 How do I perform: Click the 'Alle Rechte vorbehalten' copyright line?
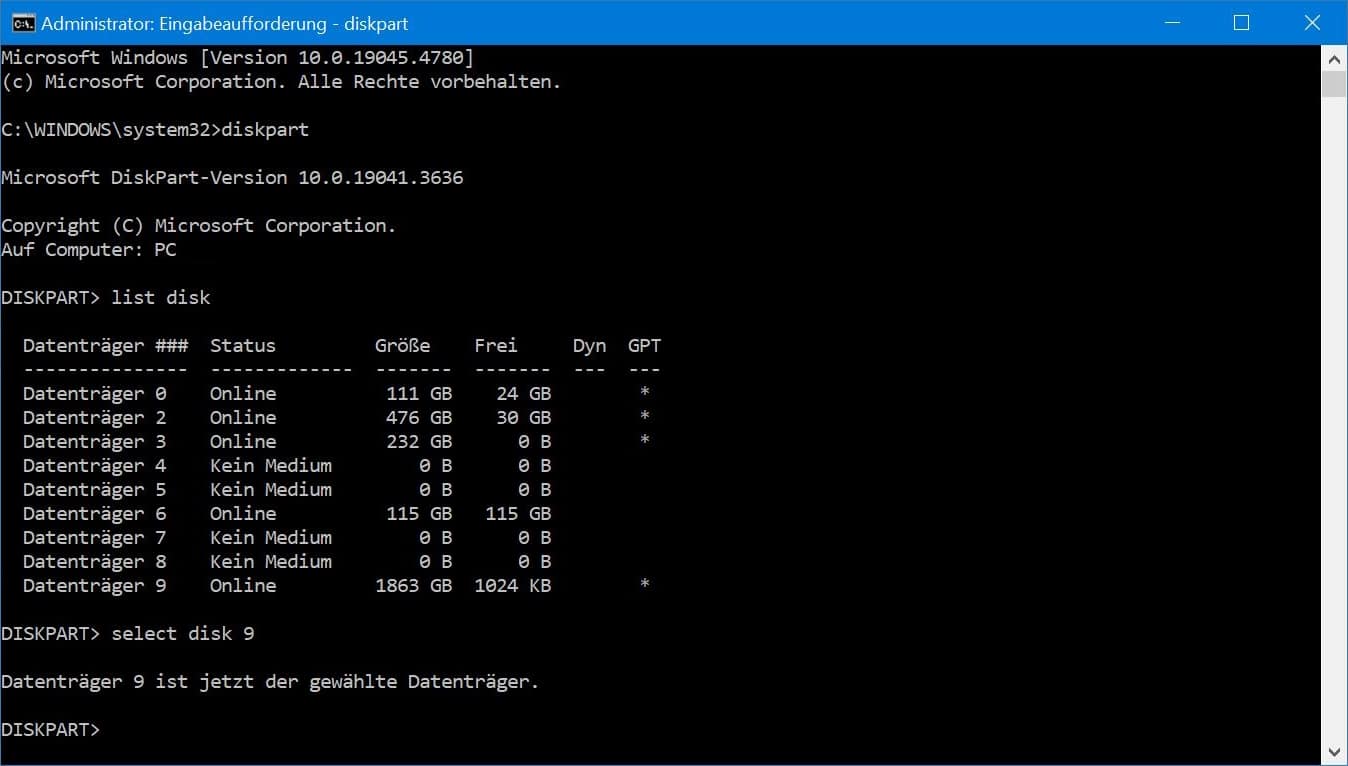coord(281,82)
